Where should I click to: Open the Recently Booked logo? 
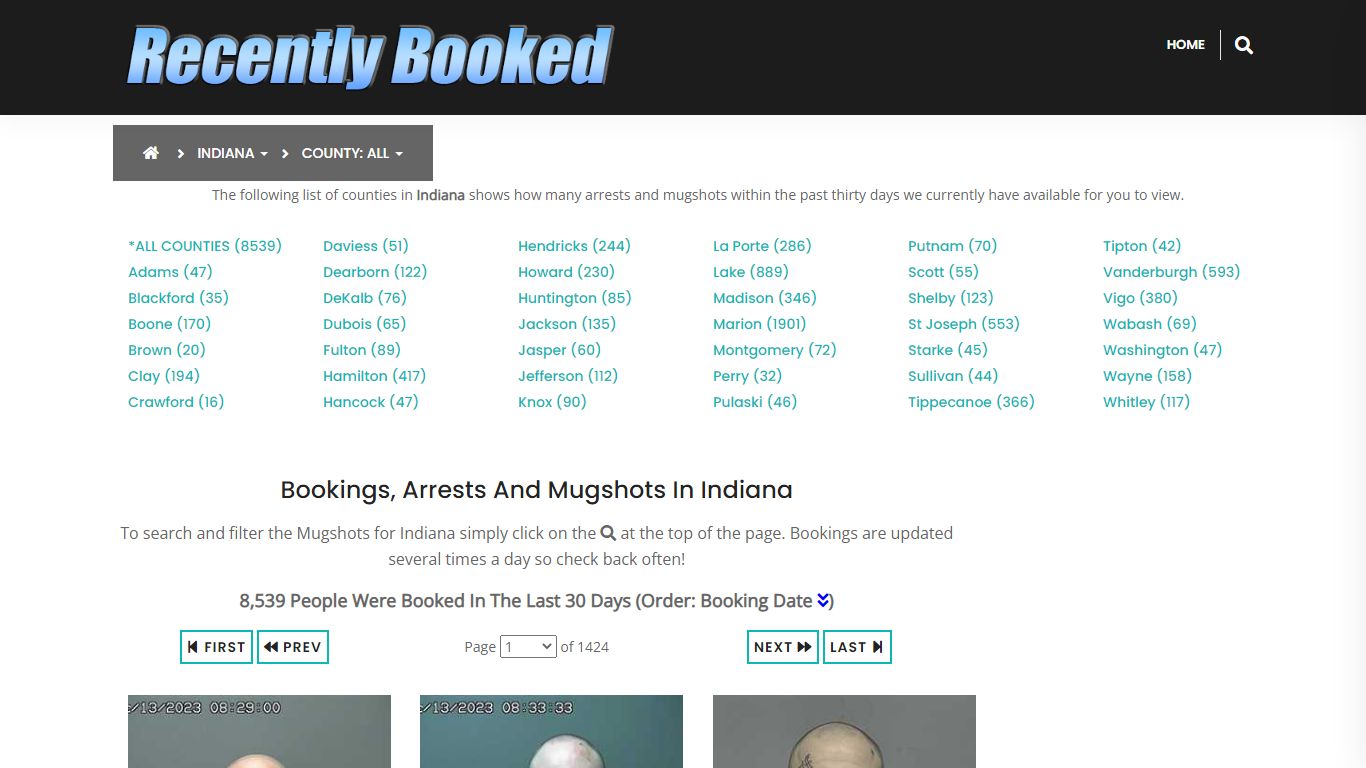pos(370,56)
